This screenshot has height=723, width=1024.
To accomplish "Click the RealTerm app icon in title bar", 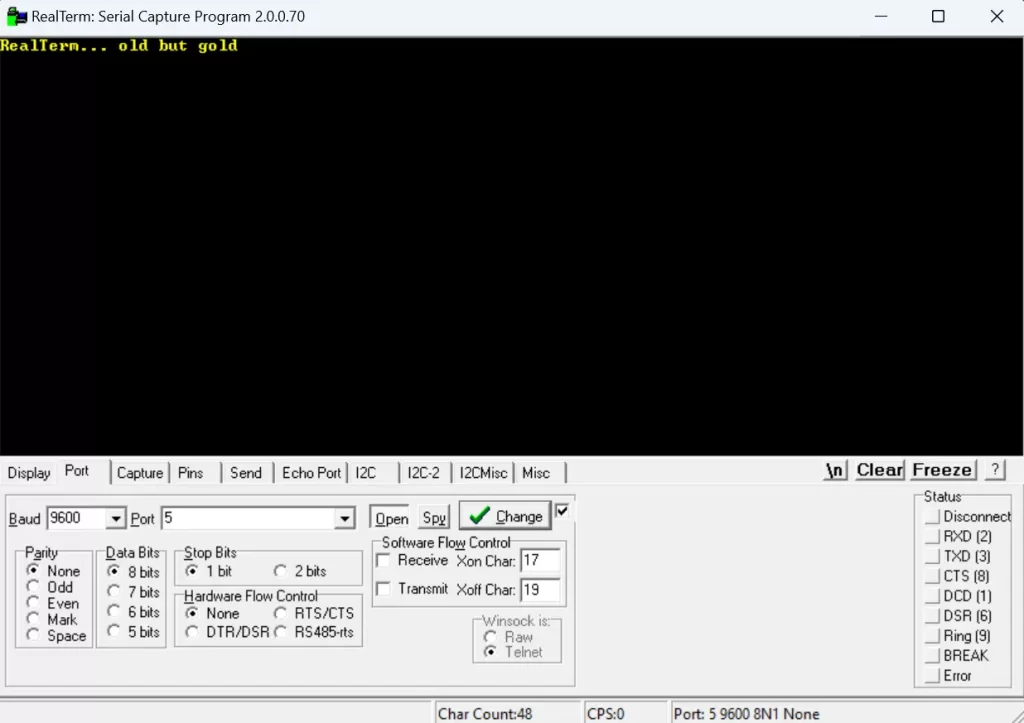I will (x=16, y=16).
